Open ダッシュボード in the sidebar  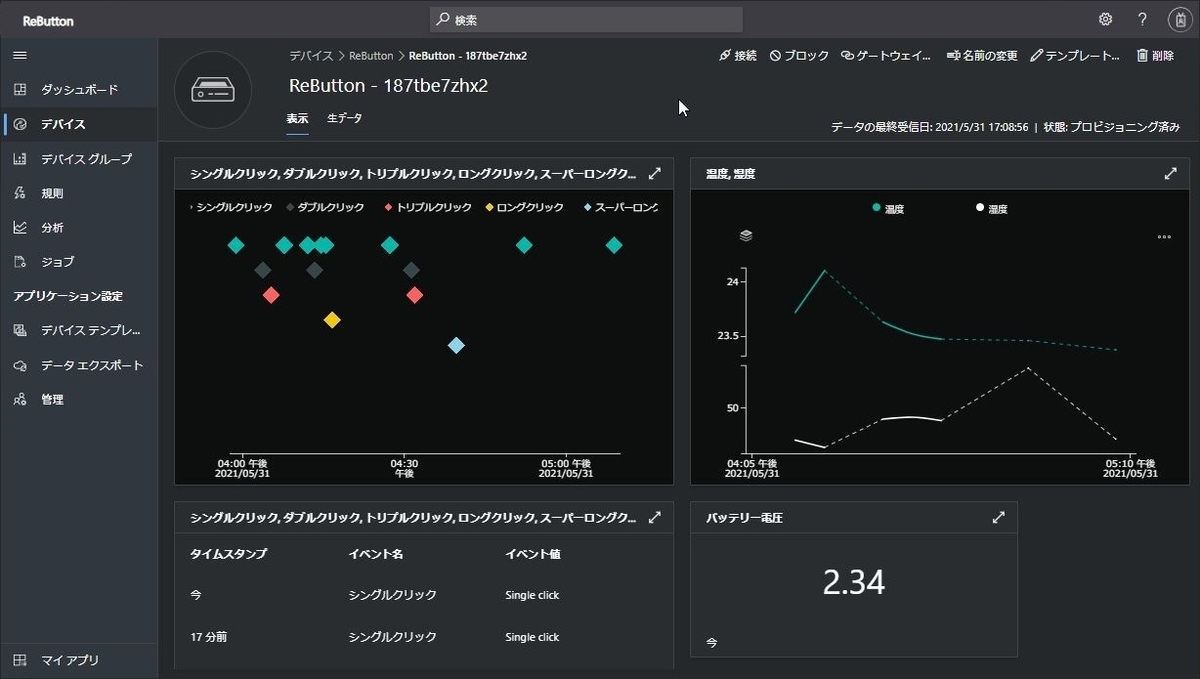click(x=79, y=90)
